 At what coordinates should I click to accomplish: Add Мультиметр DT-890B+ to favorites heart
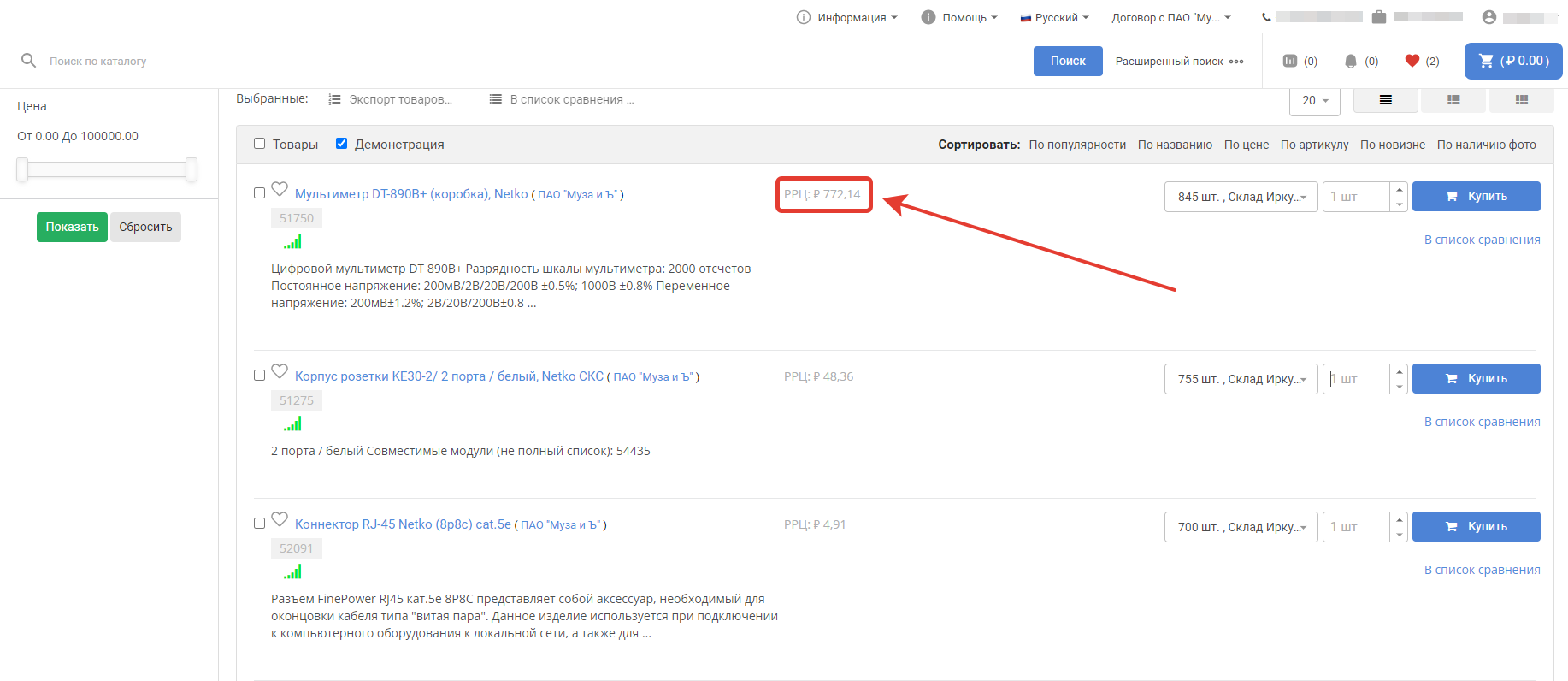280,189
